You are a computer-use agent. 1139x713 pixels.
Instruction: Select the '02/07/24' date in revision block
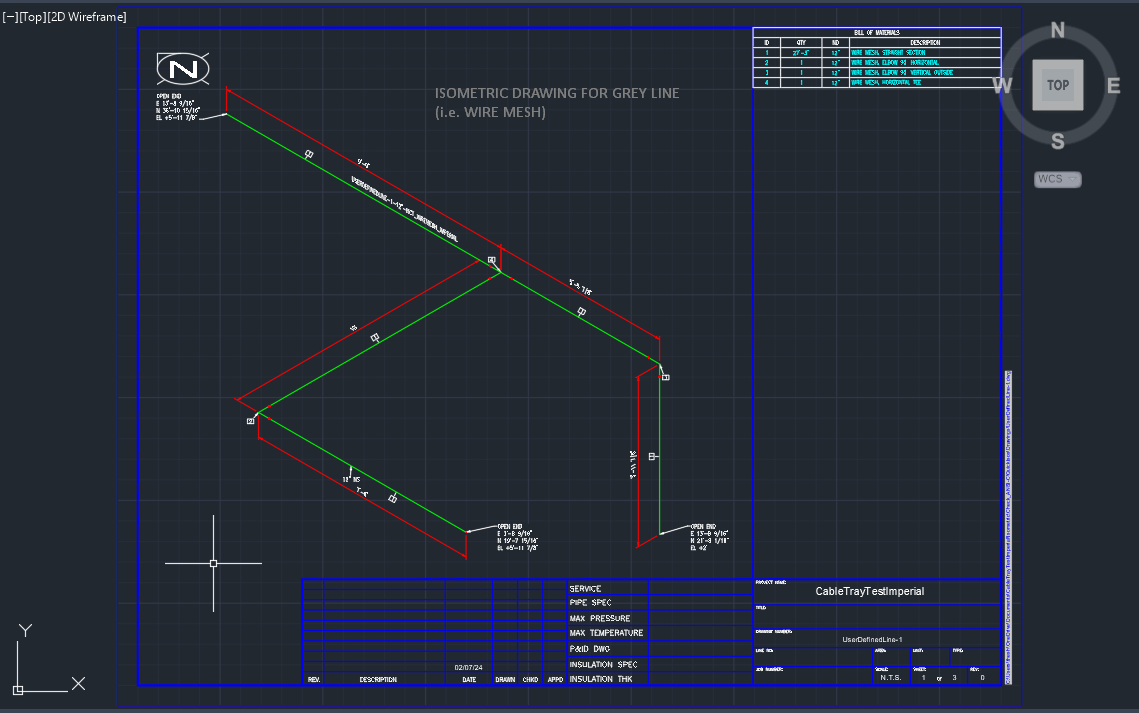coord(469,667)
